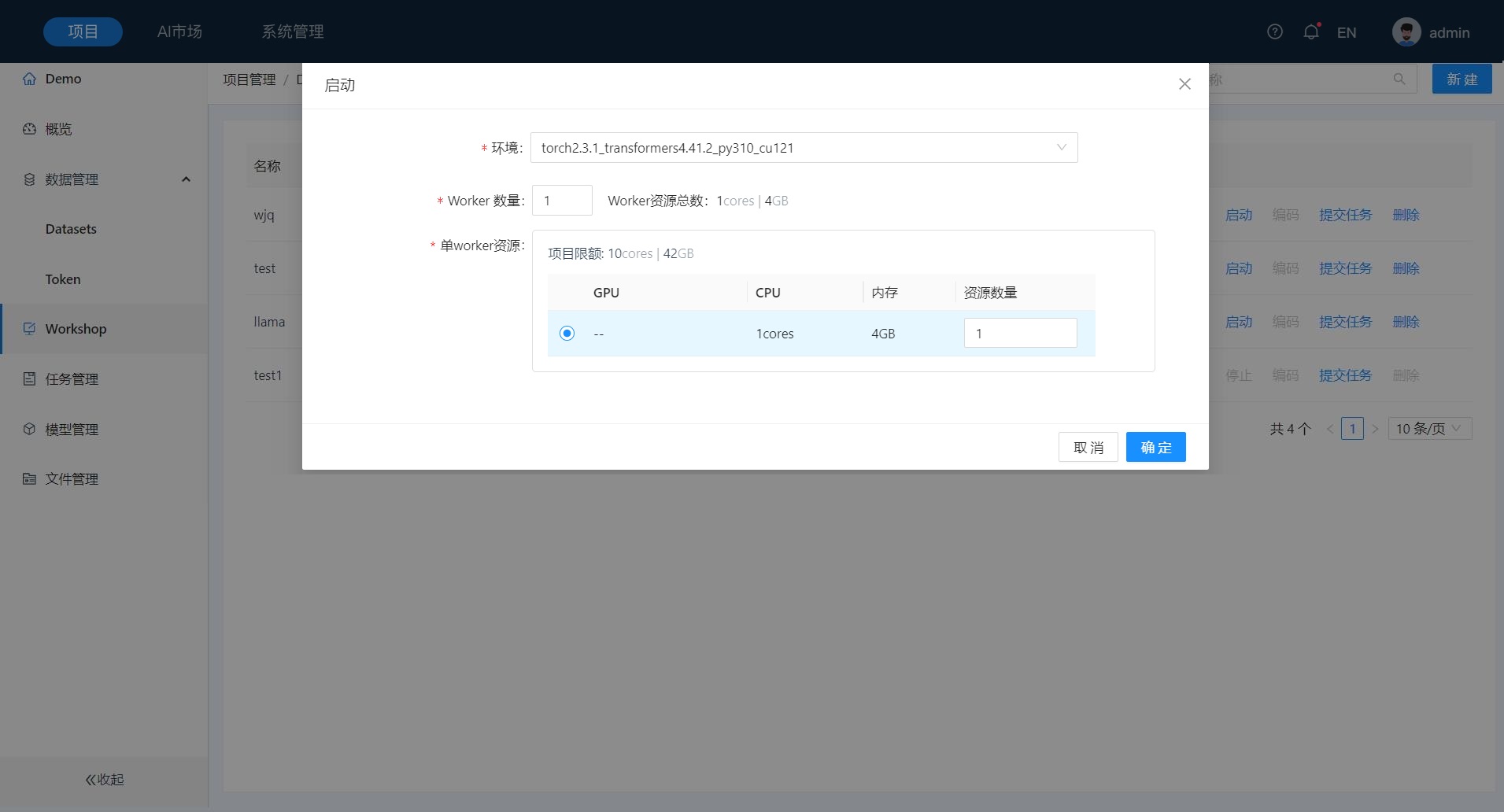
Task: Click the 取消 cancel button
Action: point(1088,448)
